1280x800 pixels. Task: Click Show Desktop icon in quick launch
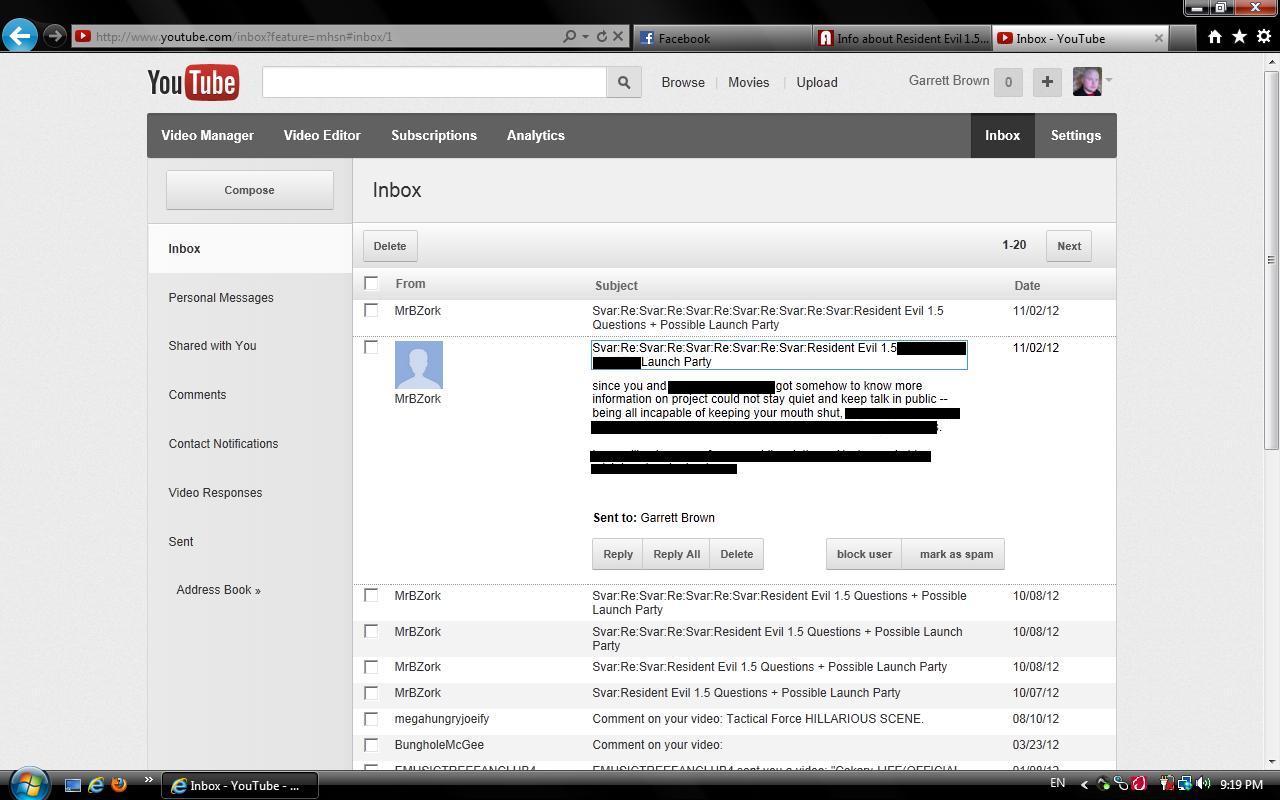pos(72,785)
